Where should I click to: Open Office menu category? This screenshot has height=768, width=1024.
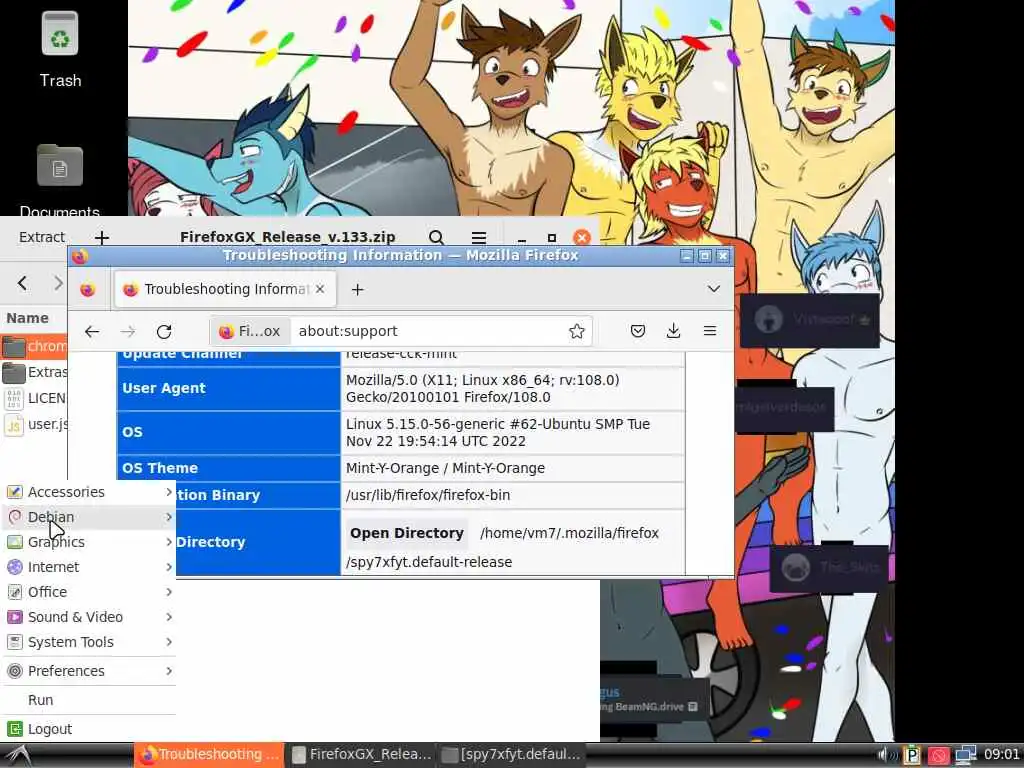(88, 592)
